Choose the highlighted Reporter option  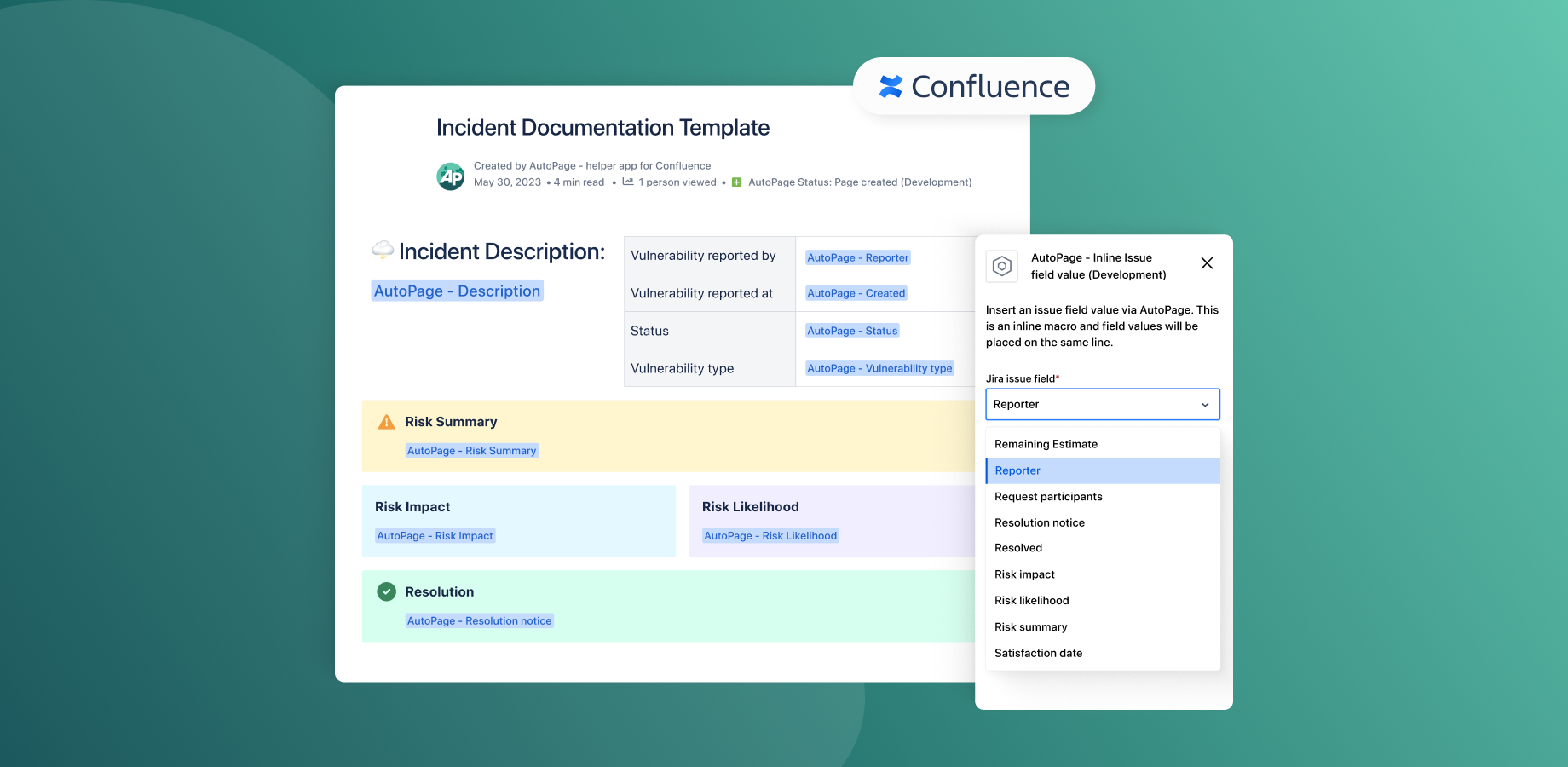[1017, 470]
